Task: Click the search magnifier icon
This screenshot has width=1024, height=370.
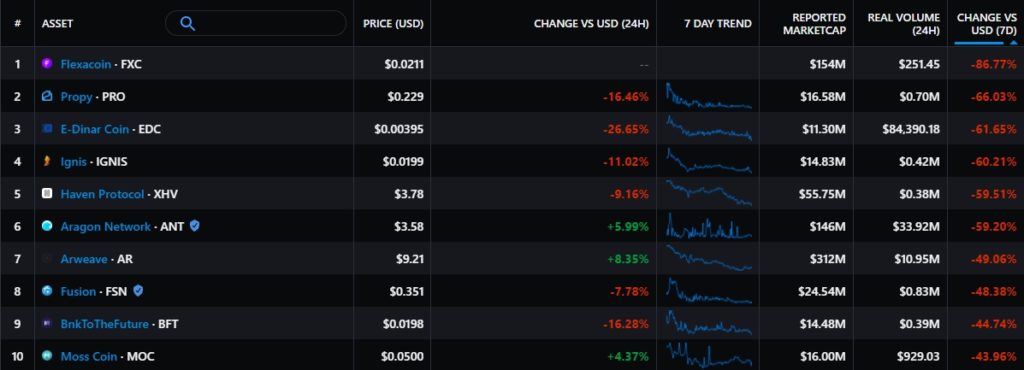Action: (x=187, y=23)
